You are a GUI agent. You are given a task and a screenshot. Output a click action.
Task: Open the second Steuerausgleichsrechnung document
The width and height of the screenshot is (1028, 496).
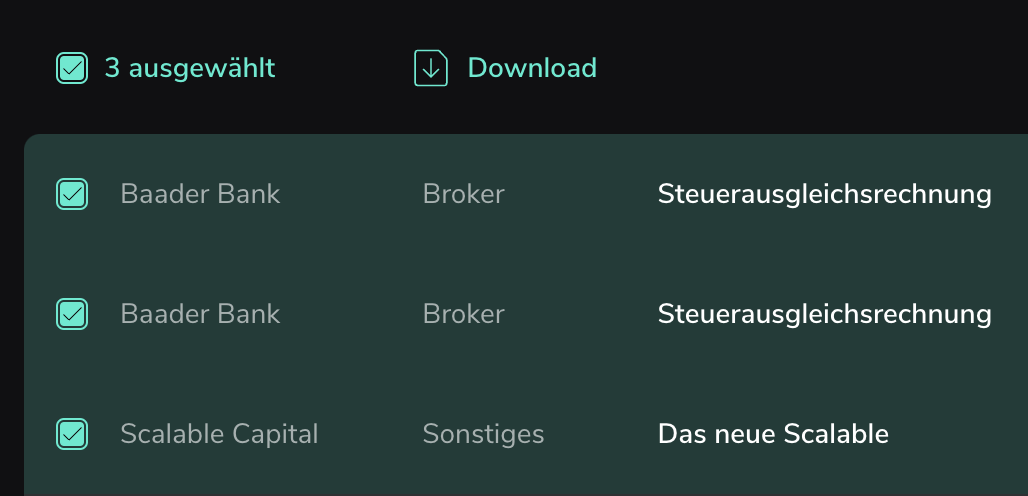[x=824, y=315]
